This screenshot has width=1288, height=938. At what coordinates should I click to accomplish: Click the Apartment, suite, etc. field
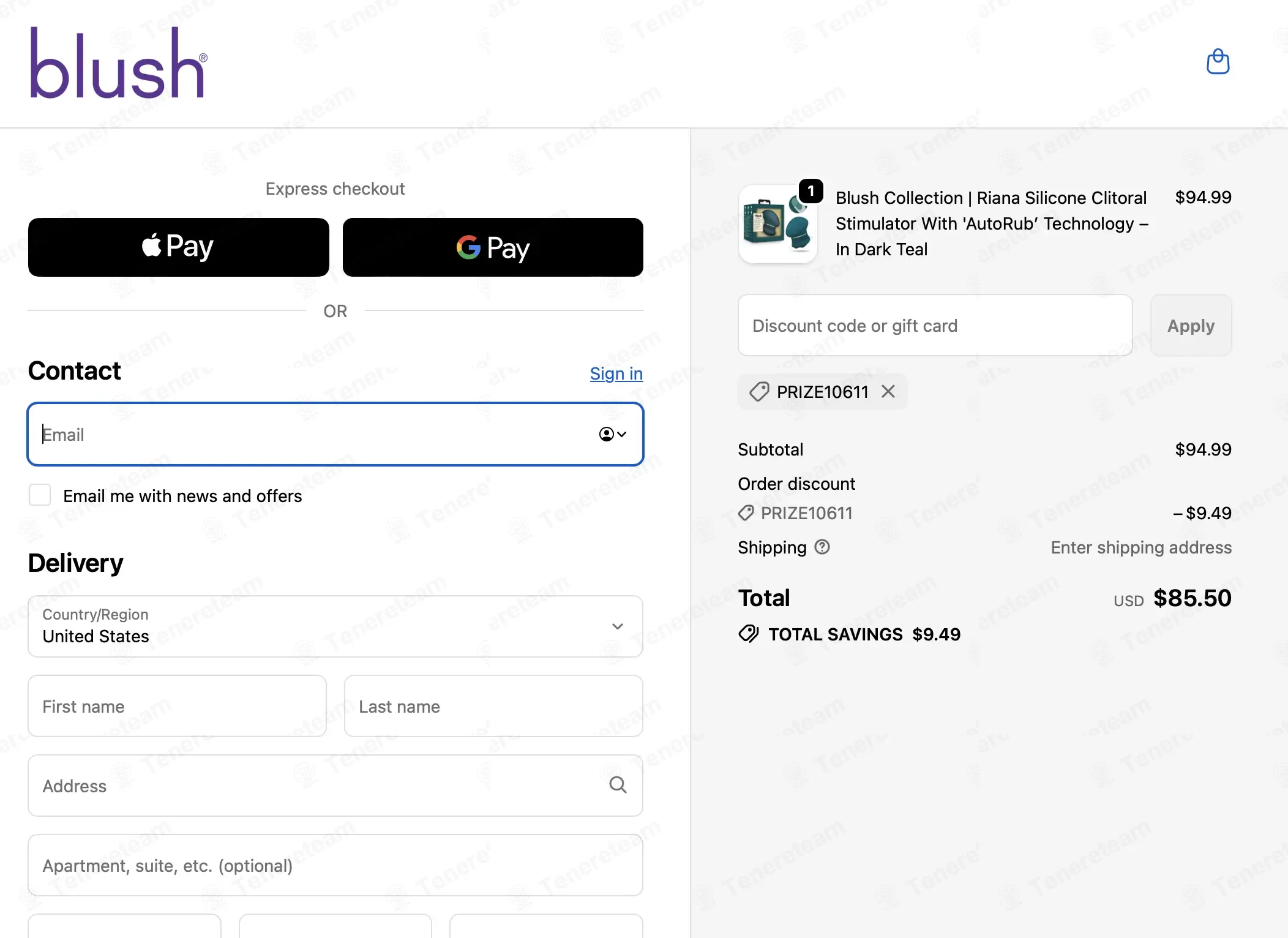tap(335, 865)
